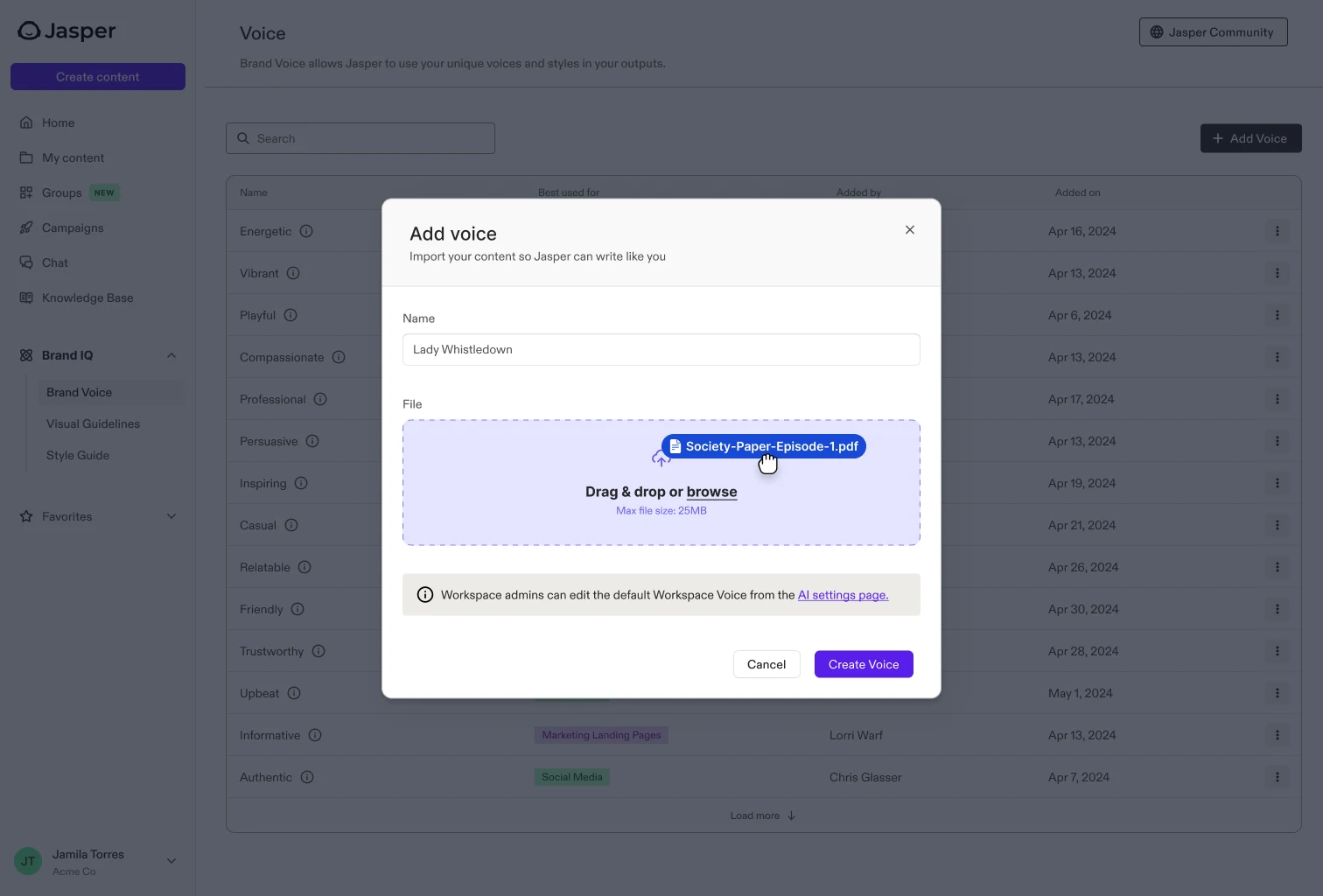The height and width of the screenshot is (896, 1323).
Task: Open Jamila Torres account dropdown
Action: pyautogui.click(x=171, y=861)
